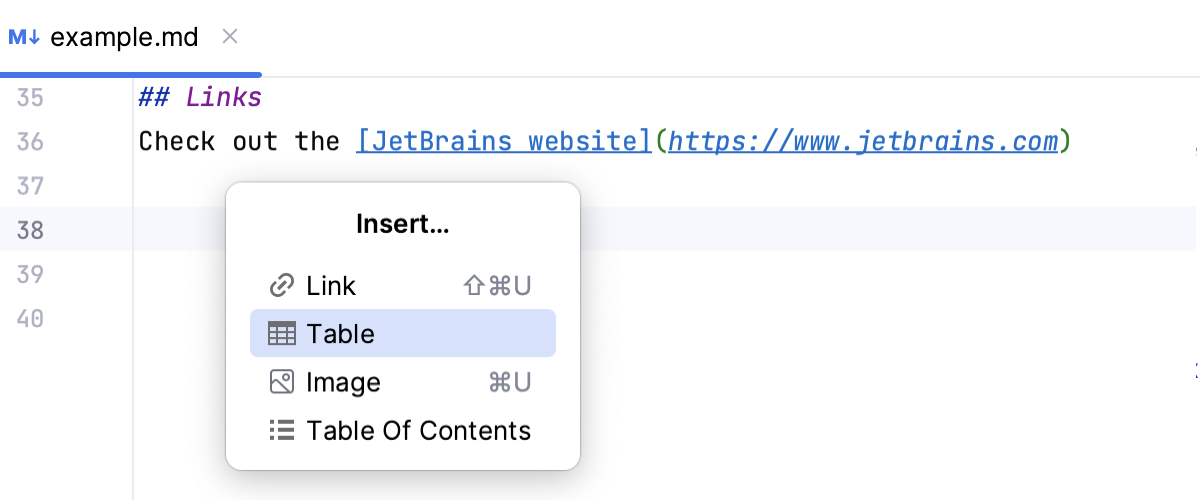Click the Image picture icon
Image resolution: width=1200 pixels, height=500 pixels.
pos(282,382)
